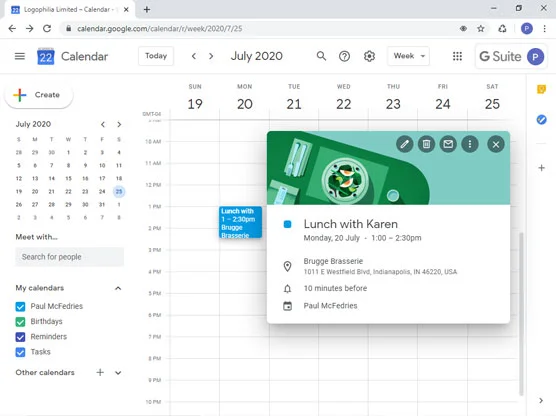This screenshot has width=556, height=416.
Task: Reload the page in browser
Action: (47, 28)
